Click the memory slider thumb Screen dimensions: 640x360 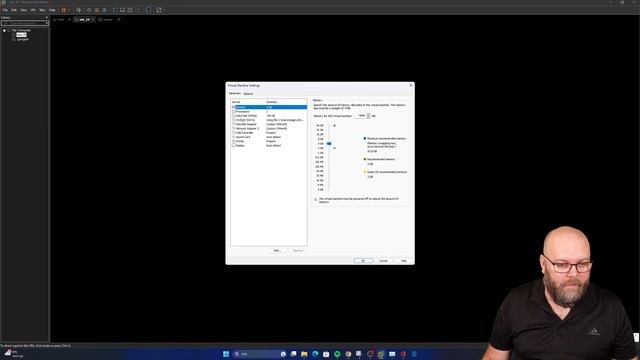[329, 144]
